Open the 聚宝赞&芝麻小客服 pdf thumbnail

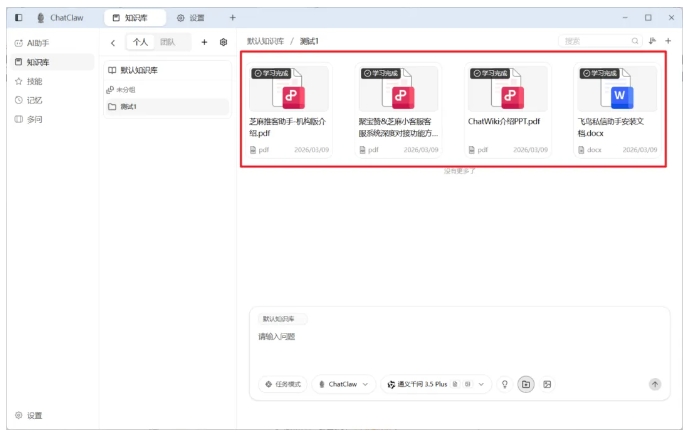tap(398, 89)
